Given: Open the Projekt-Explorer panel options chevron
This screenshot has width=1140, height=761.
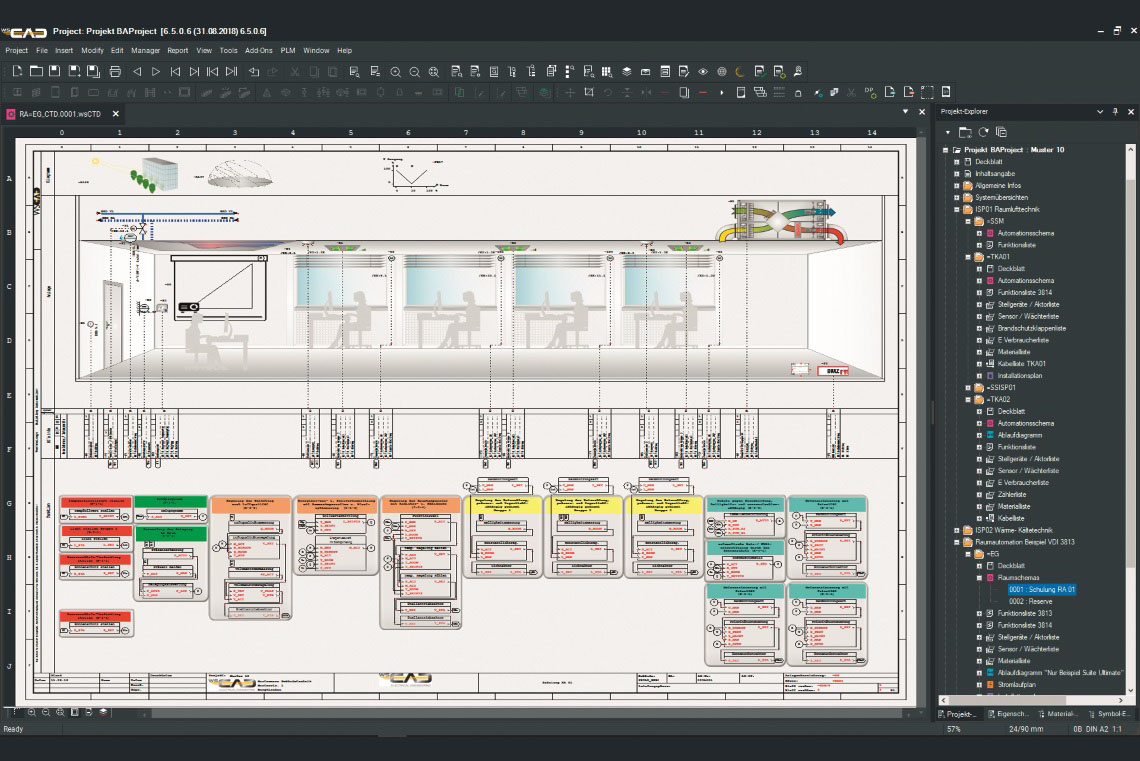Looking at the screenshot, I should point(1100,112).
